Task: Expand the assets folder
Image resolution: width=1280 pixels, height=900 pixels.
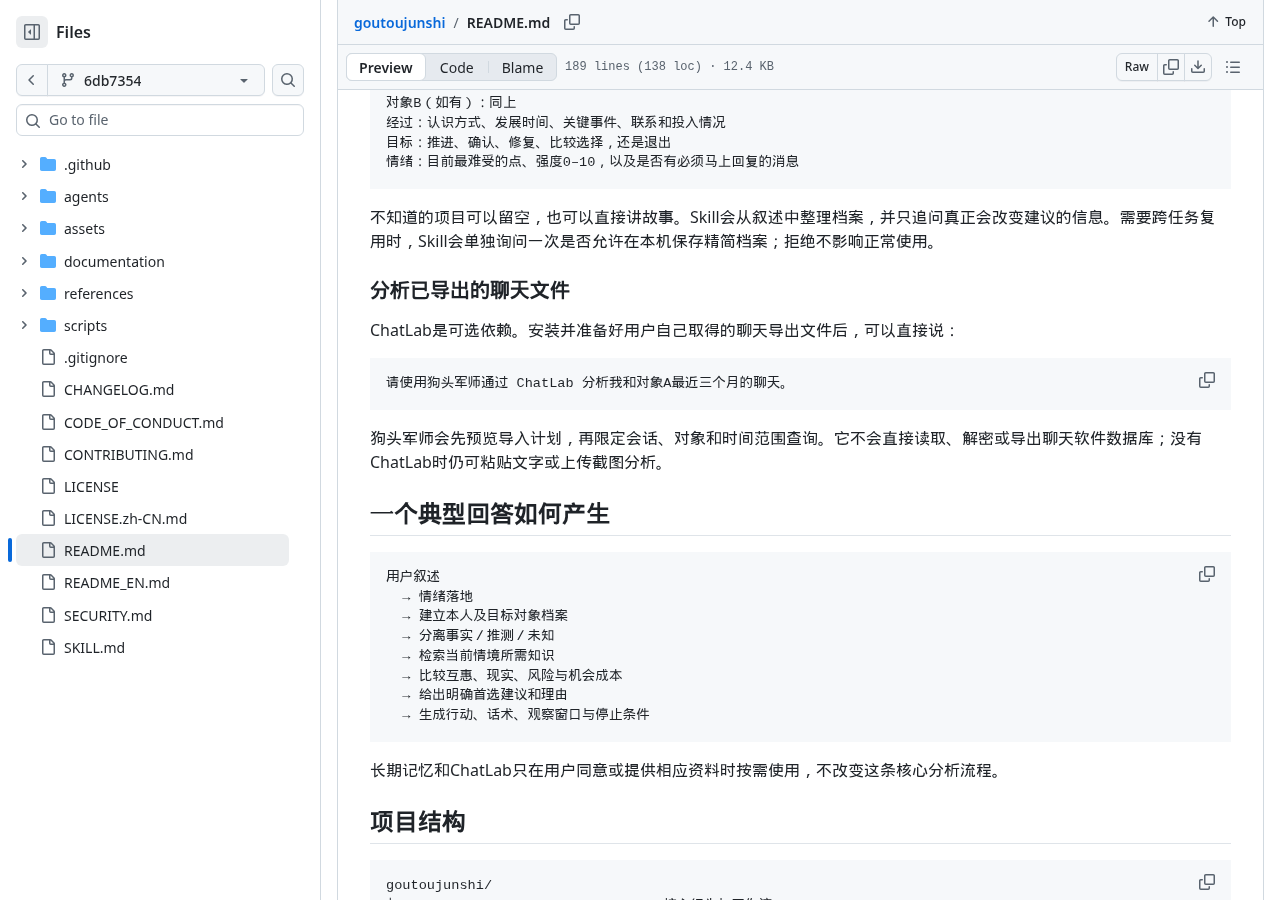Action: pos(24,228)
